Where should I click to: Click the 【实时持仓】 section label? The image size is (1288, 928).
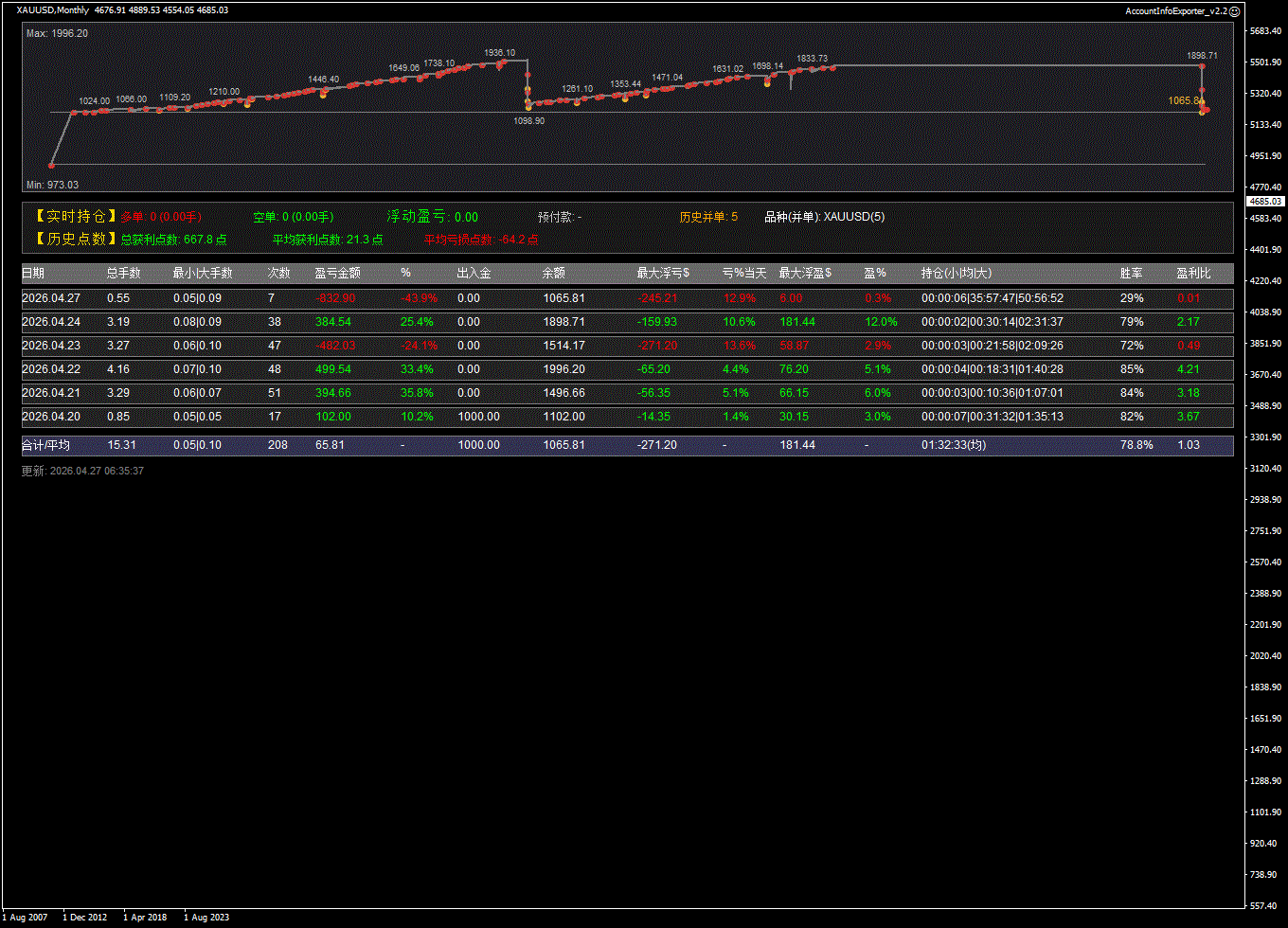(x=70, y=217)
